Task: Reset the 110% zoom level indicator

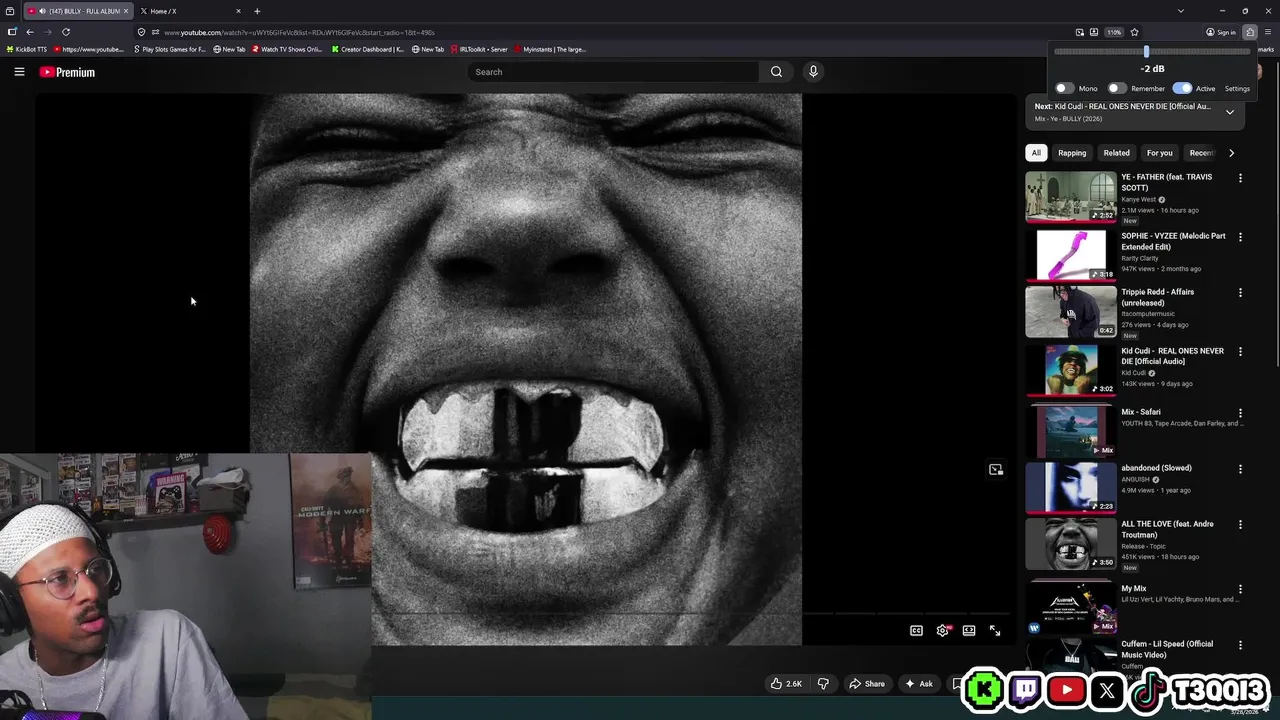Action: (1113, 32)
